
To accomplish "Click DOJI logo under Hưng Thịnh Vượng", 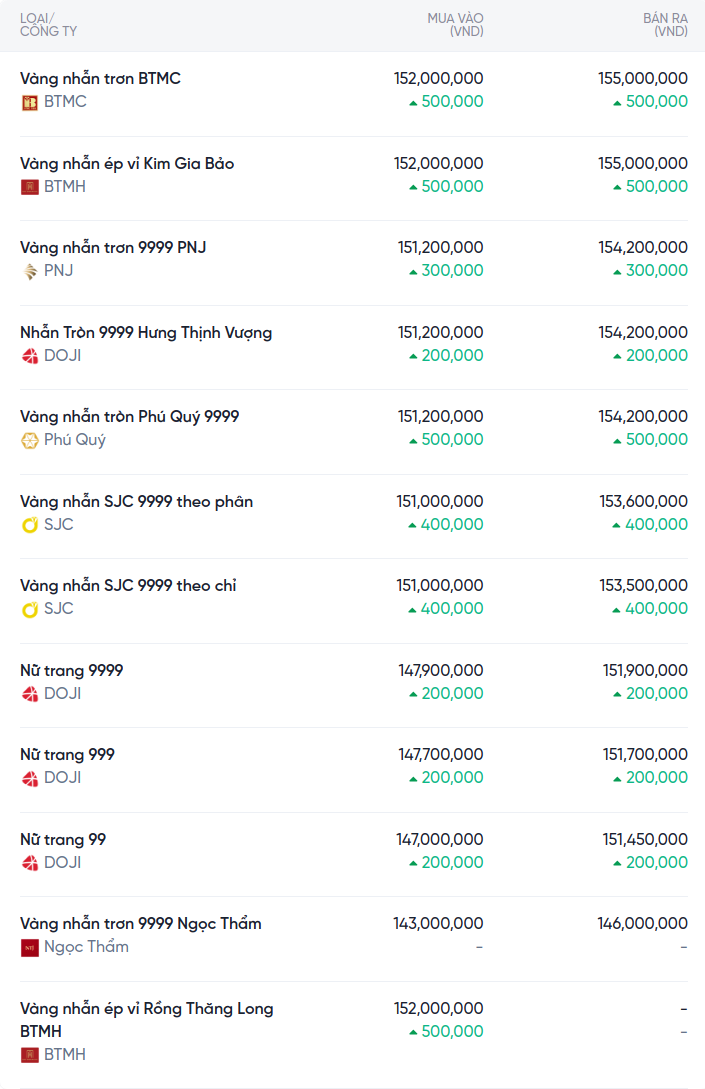I will (30, 355).
